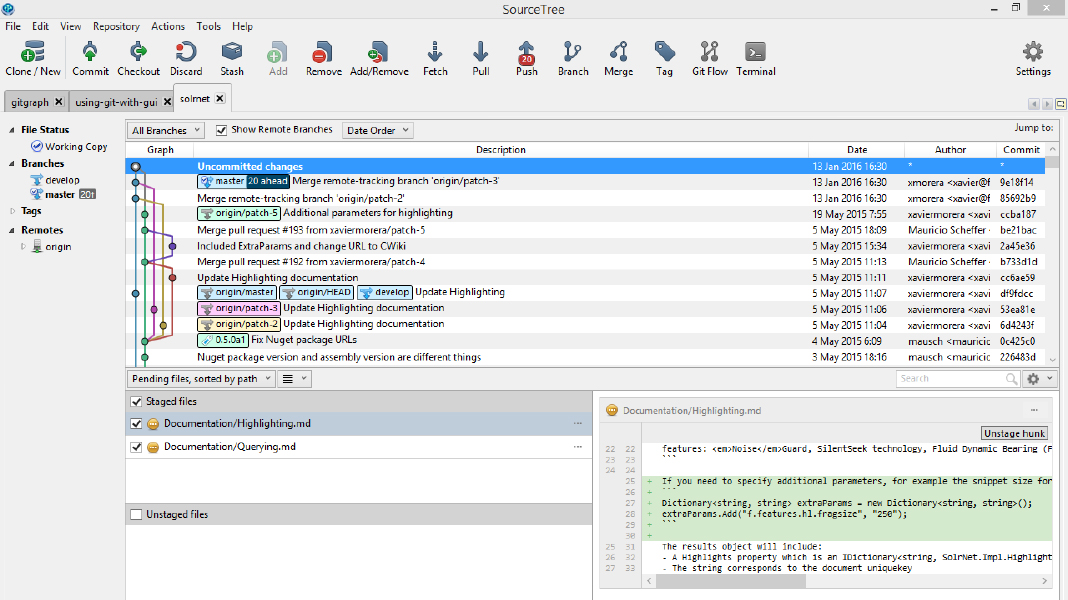This screenshot has width=1068, height=600.
Task: Open the All Branches dropdown
Action: pos(166,130)
